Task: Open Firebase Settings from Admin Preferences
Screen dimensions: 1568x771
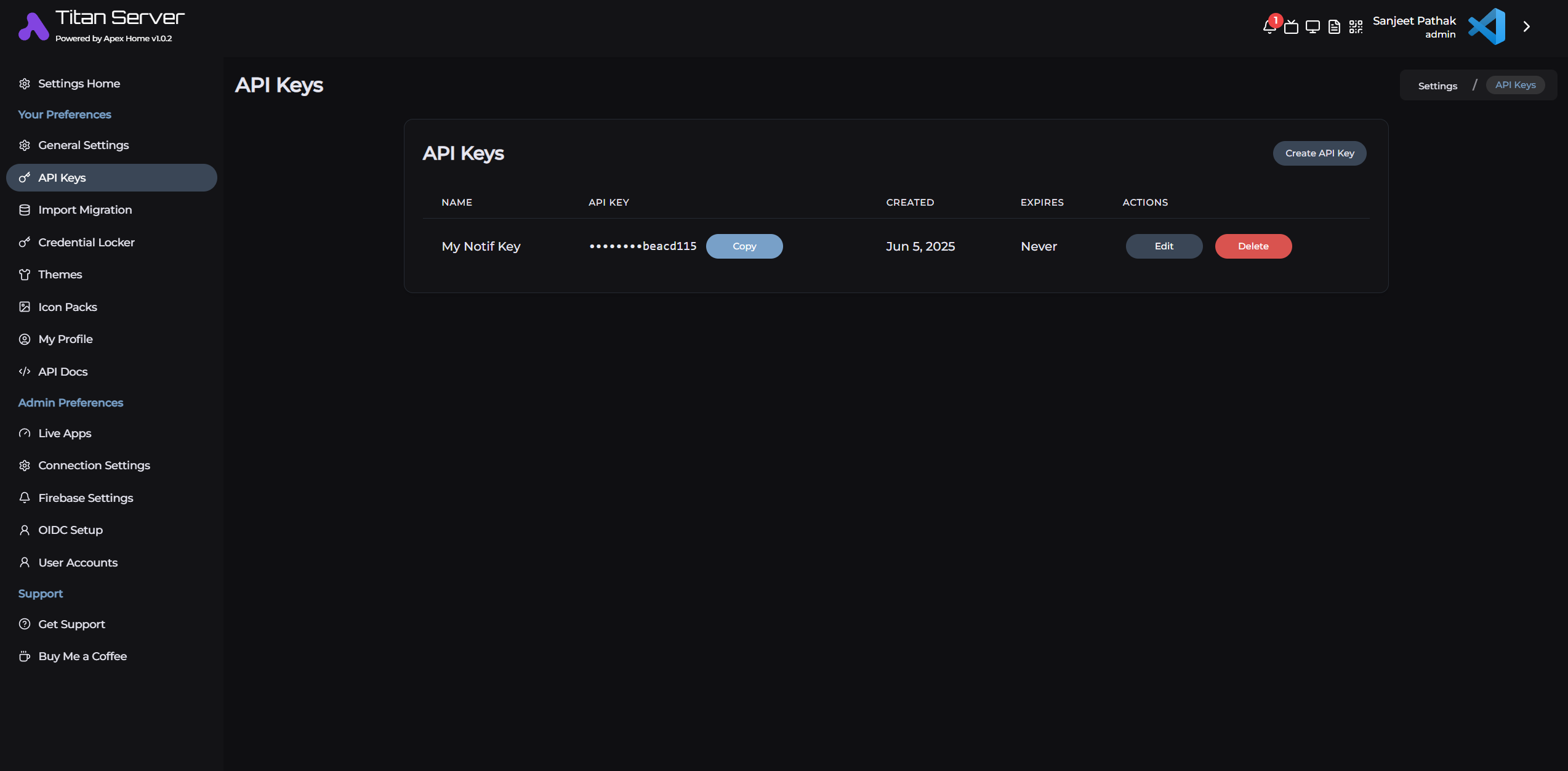Action: point(86,498)
